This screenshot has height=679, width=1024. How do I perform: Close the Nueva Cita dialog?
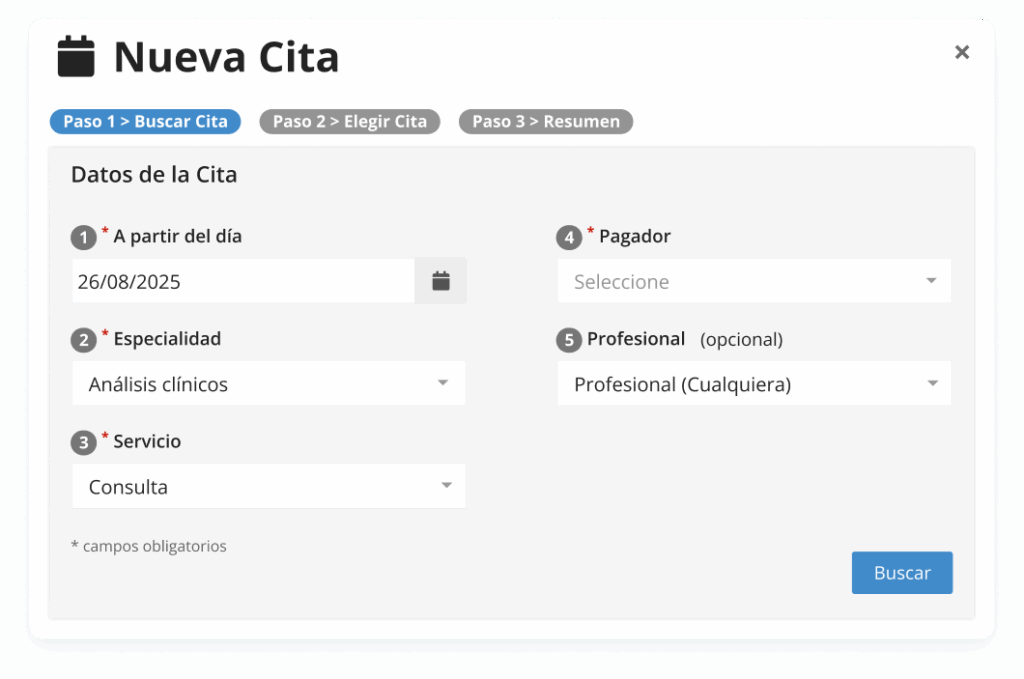[x=962, y=52]
